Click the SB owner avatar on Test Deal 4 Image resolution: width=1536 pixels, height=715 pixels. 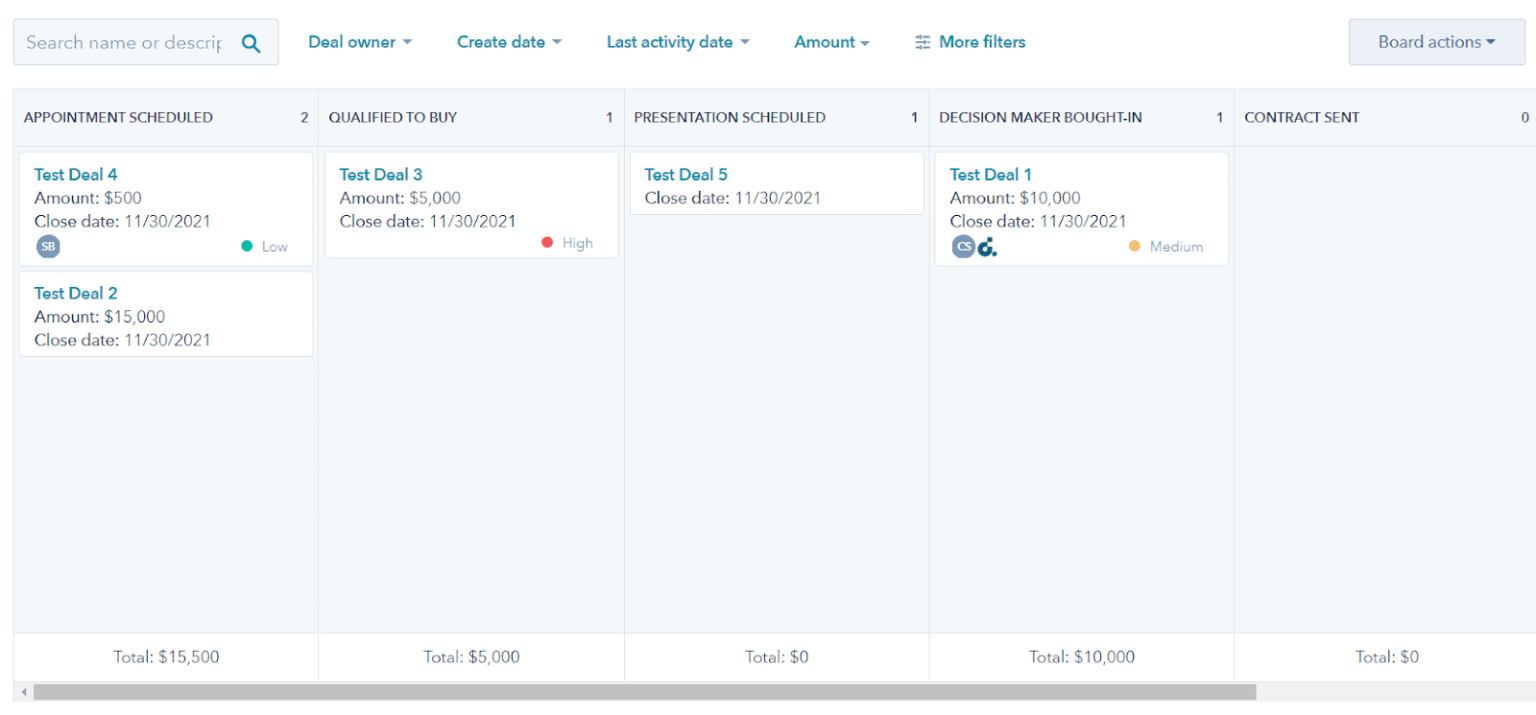[48, 246]
